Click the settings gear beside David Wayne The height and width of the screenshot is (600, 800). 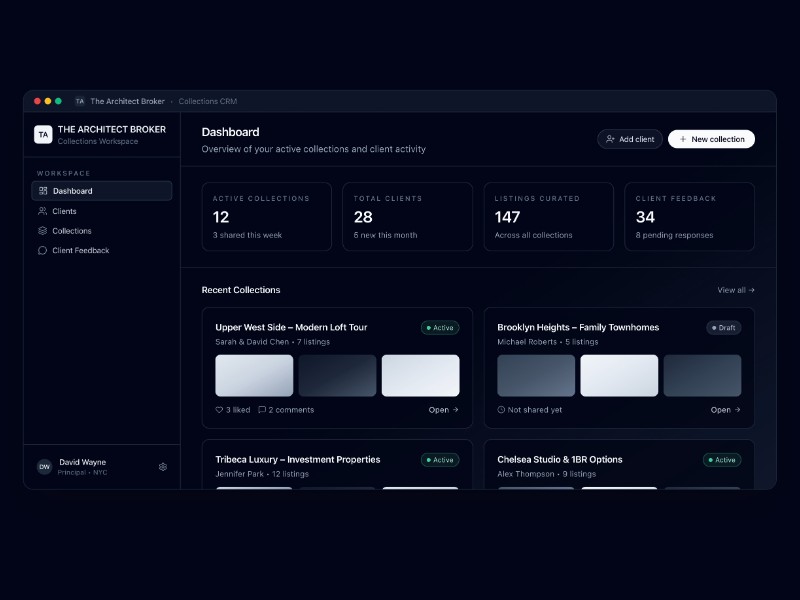pos(163,467)
